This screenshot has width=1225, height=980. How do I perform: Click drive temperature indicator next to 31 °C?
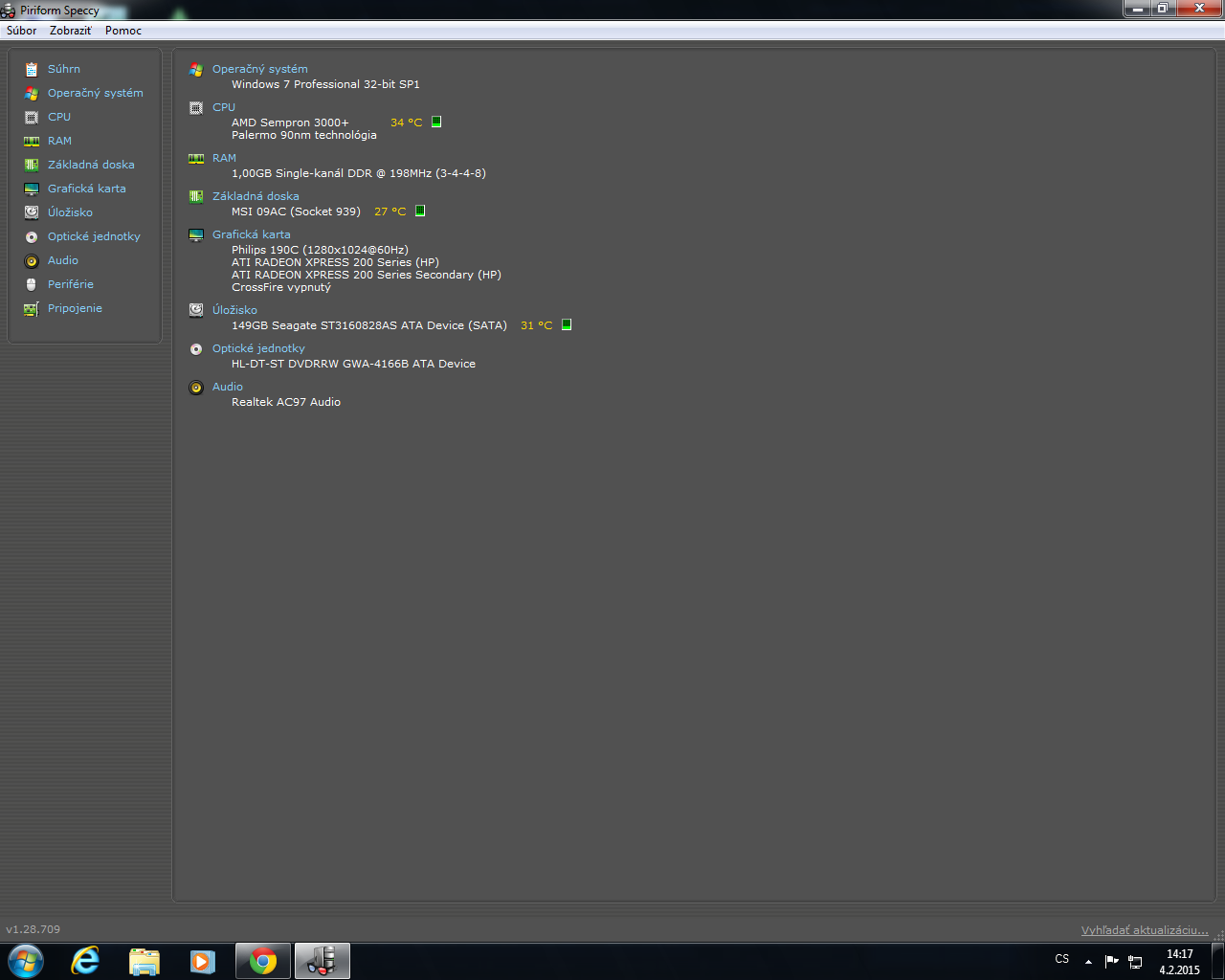[567, 324]
